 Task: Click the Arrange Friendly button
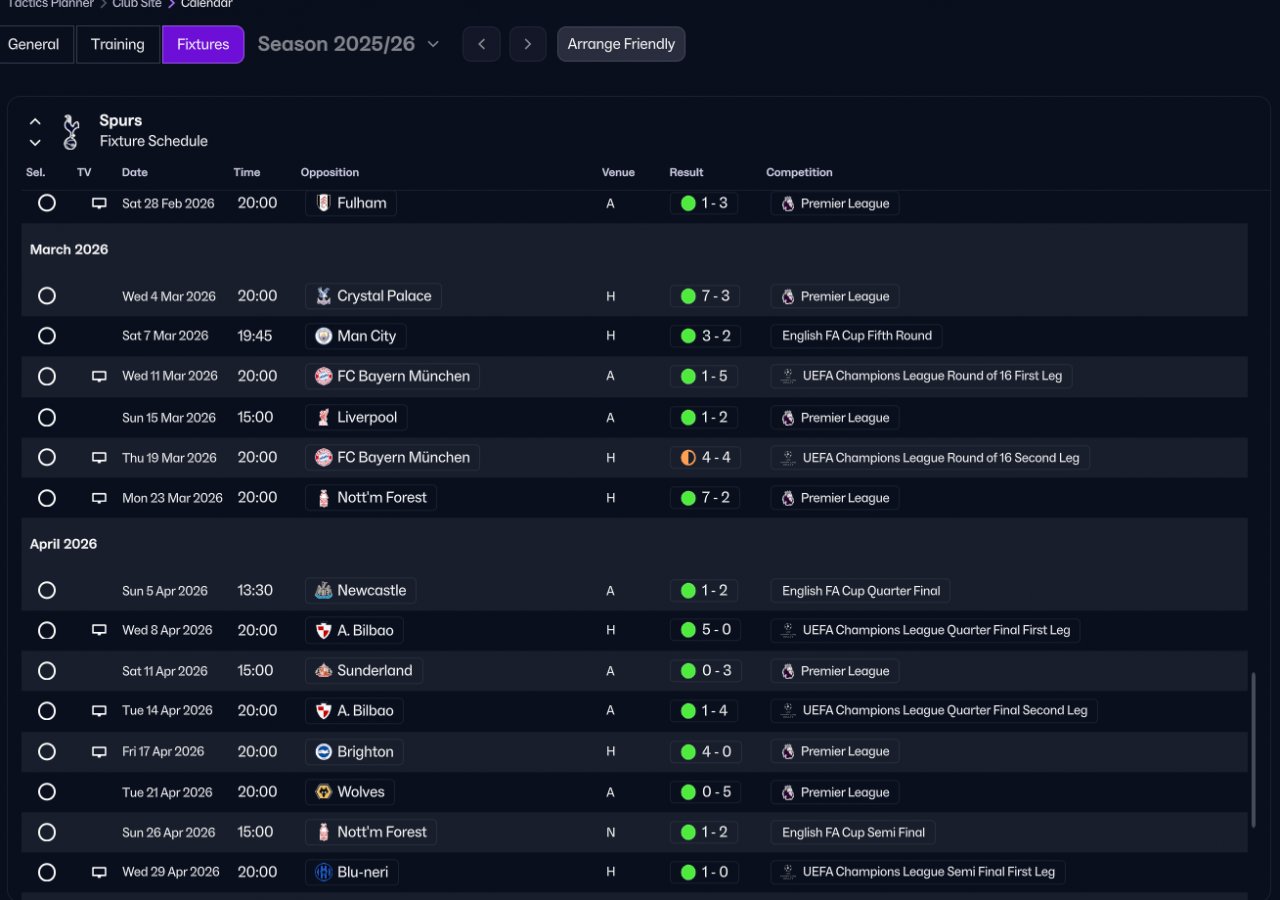[x=621, y=44]
